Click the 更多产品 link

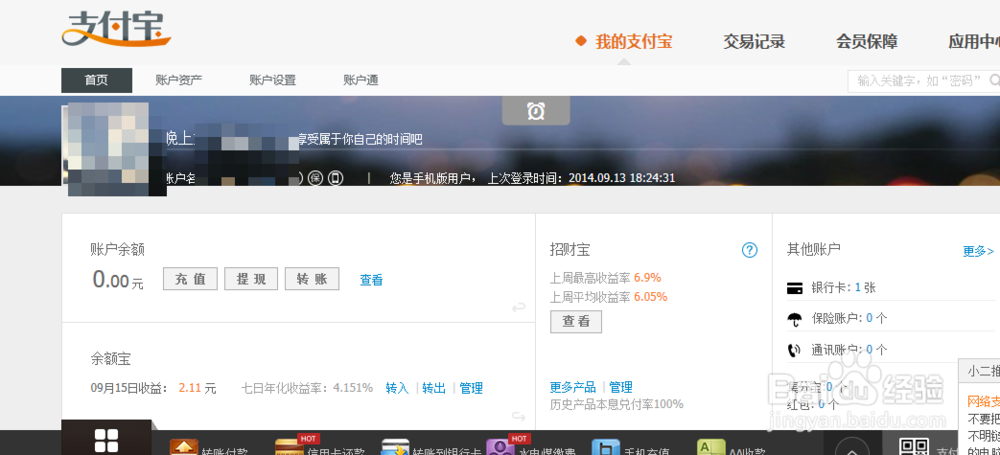point(573,387)
